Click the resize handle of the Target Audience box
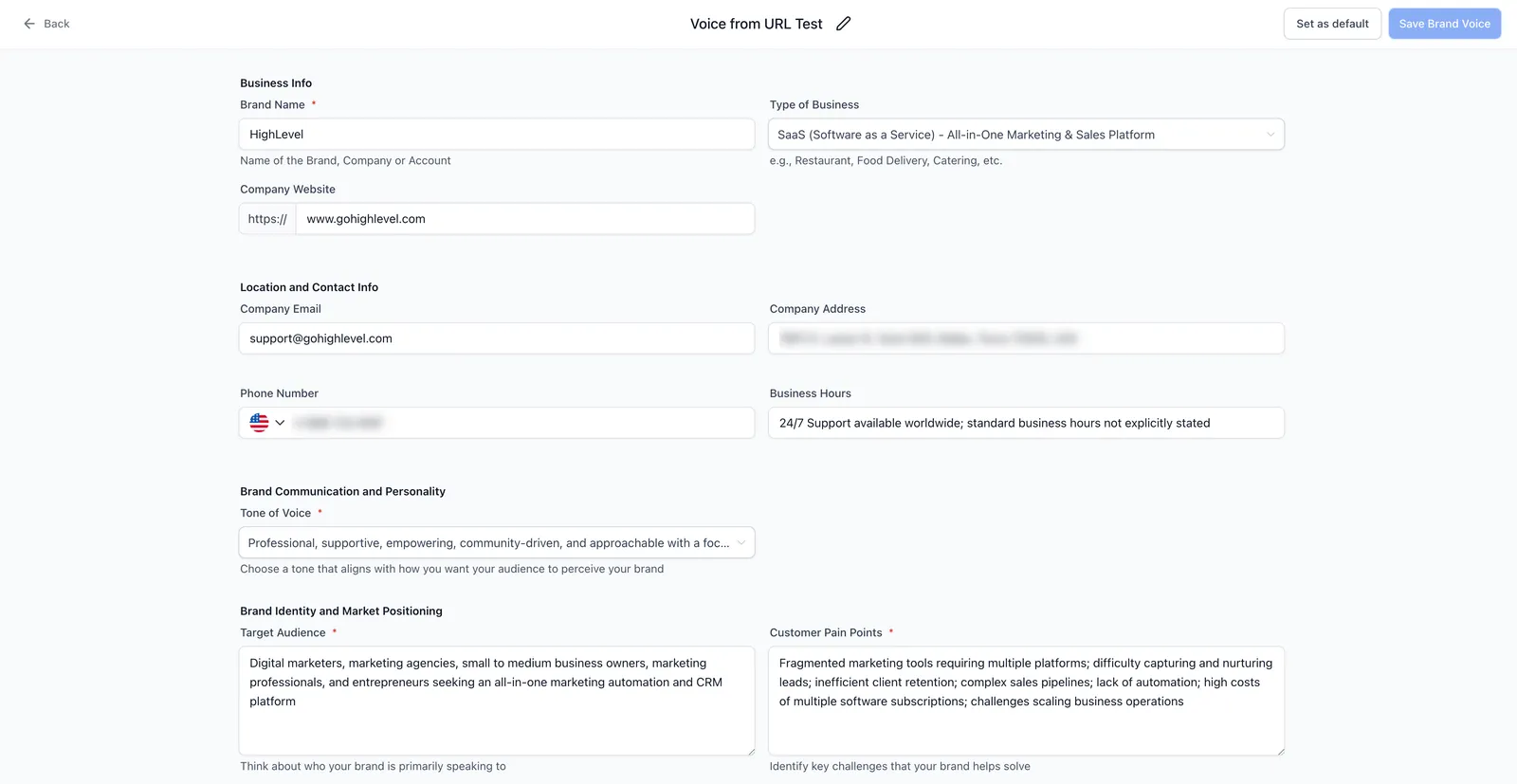The height and width of the screenshot is (784, 1517). coord(750,751)
